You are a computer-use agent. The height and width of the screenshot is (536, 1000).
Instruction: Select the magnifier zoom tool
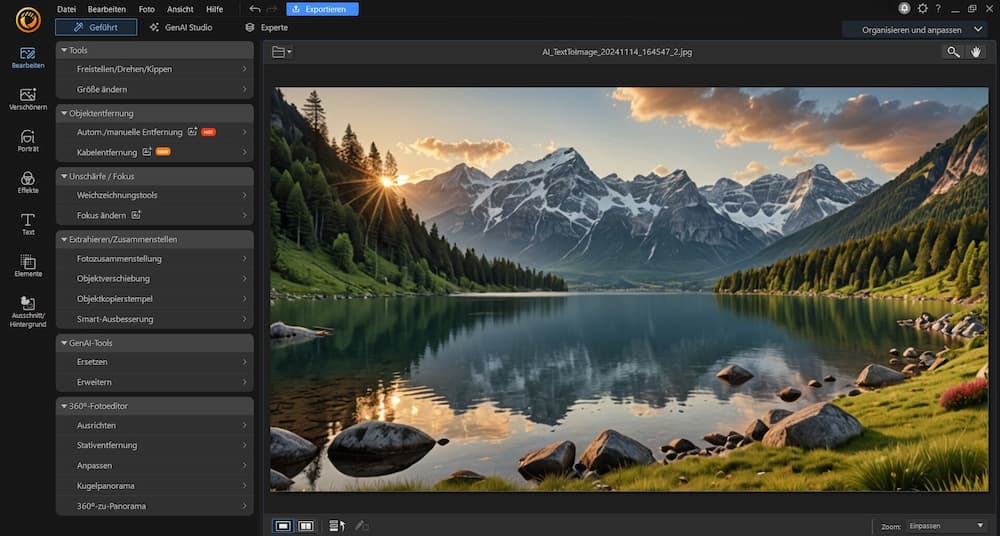click(x=953, y=52)
